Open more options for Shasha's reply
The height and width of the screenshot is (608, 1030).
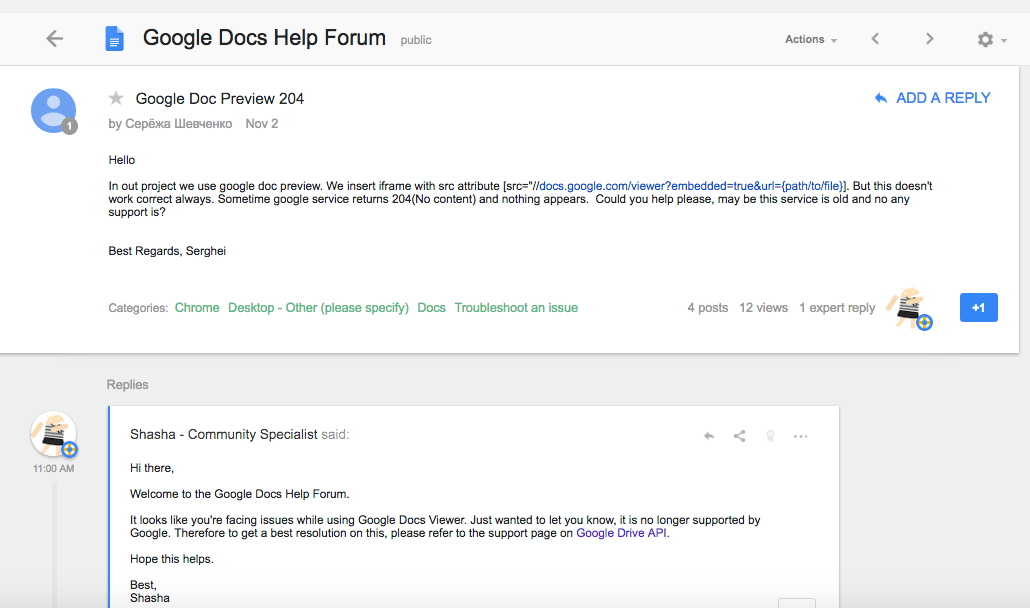coord(800,436)
